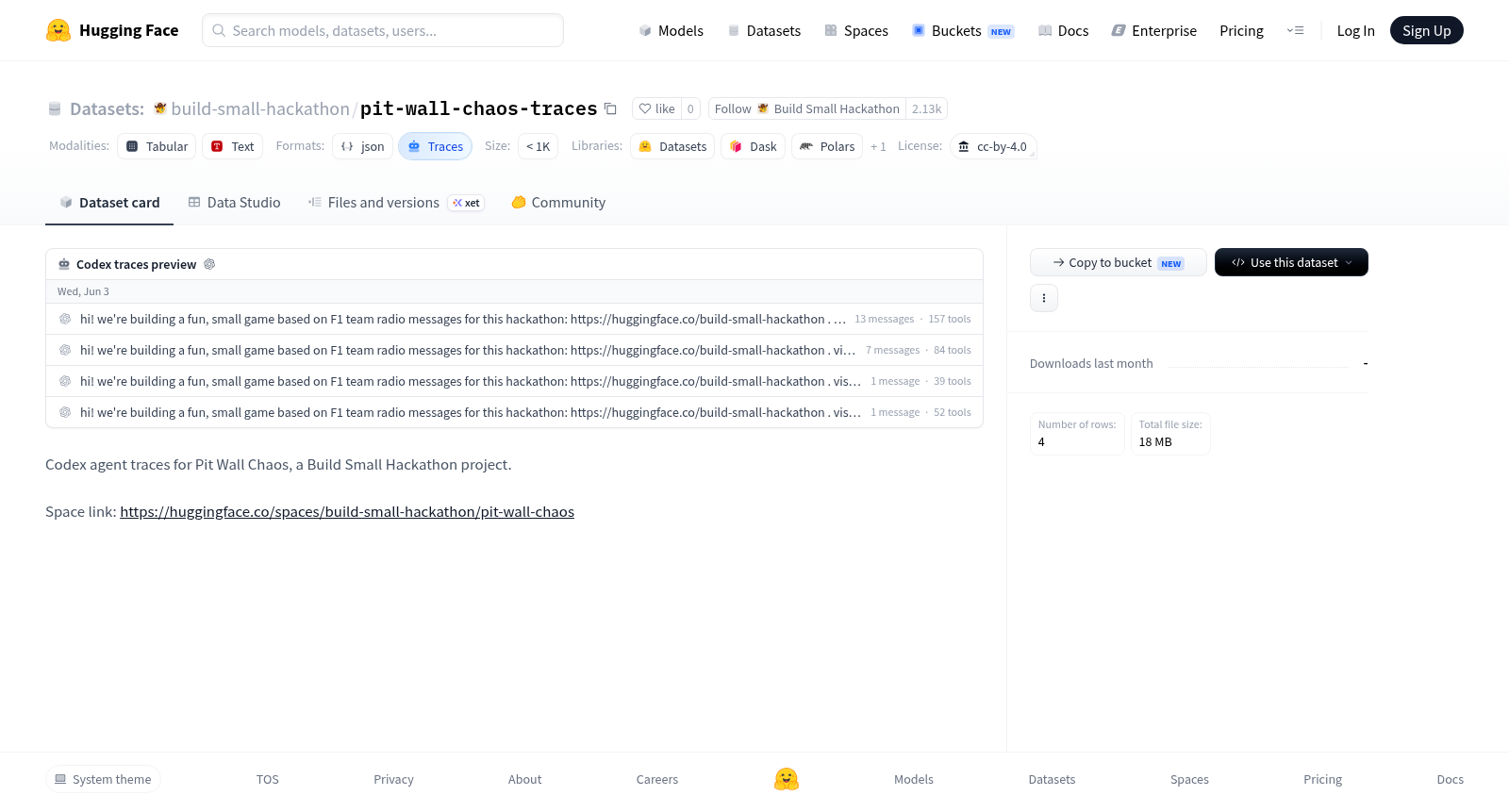Open the Careers footer link

click(x=657, y=780)
